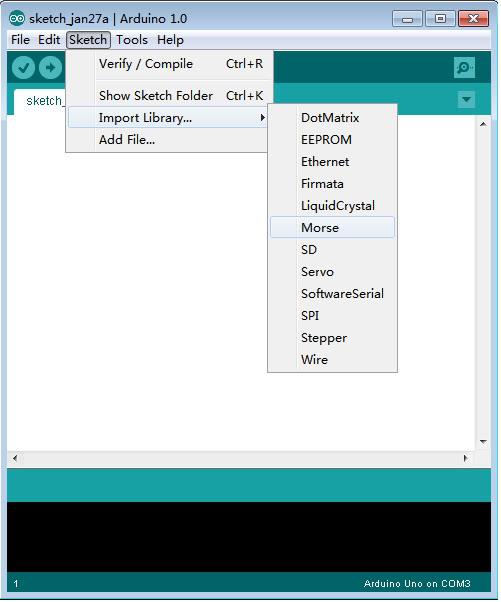Image resolution: width=501 pixels, height=602 pixels.
Task: Click the Upload arrow toolbar icon
Action: pos(50,68)
